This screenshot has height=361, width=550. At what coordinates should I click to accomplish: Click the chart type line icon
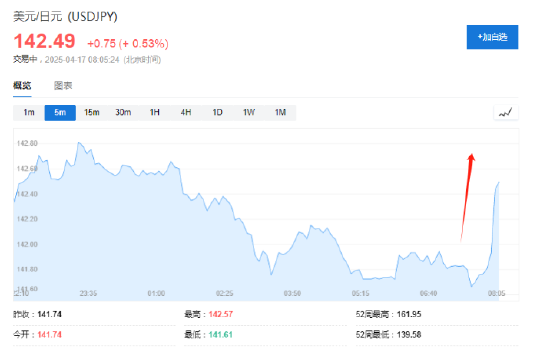coord(505,113)
